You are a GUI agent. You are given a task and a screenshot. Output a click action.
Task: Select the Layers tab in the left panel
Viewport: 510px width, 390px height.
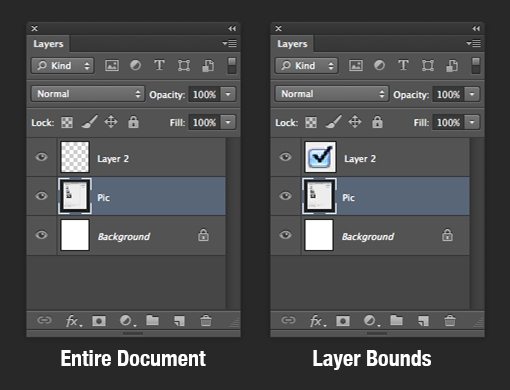[48, 44]
